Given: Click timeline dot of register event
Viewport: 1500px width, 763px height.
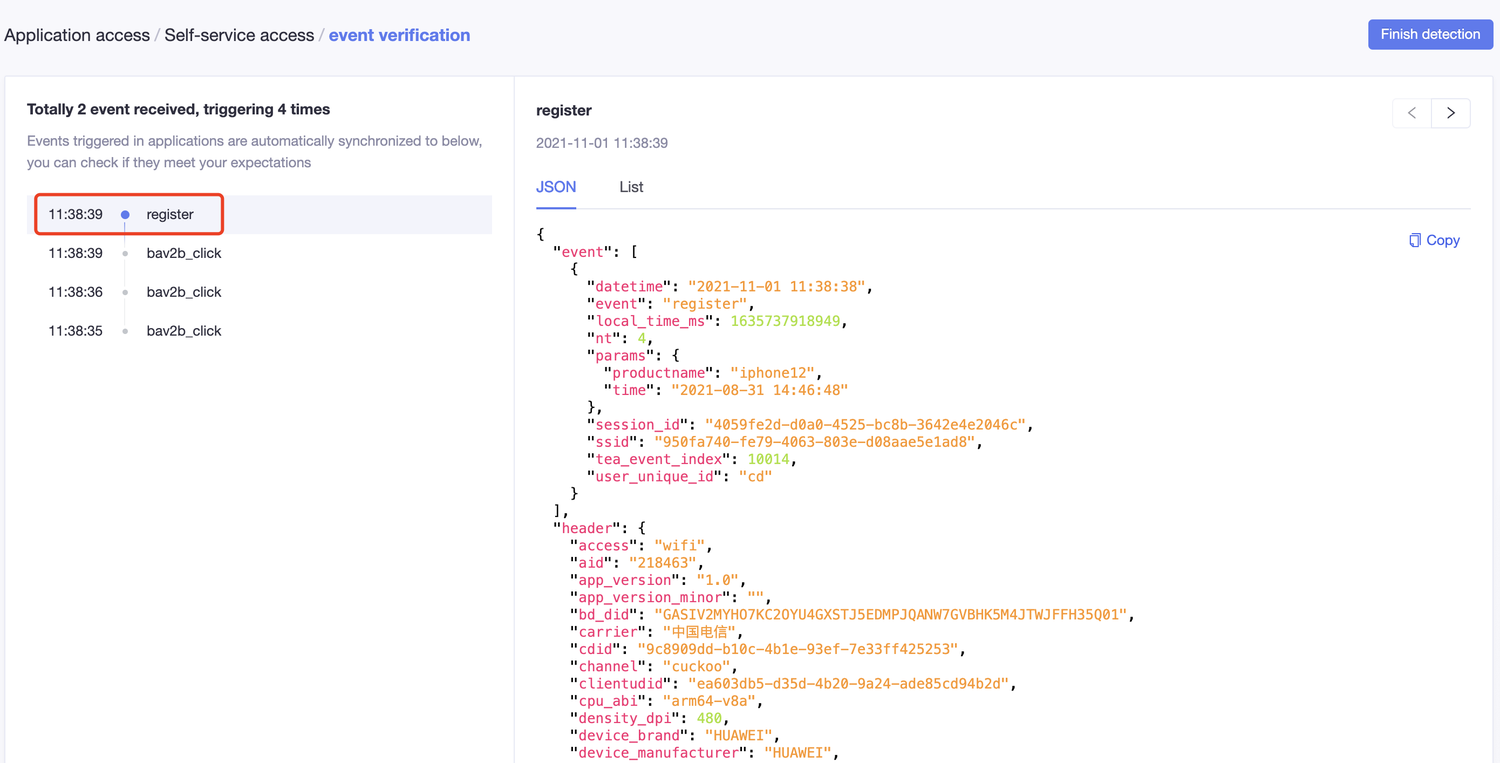Looking at the screenshot, I should [125, 215].
